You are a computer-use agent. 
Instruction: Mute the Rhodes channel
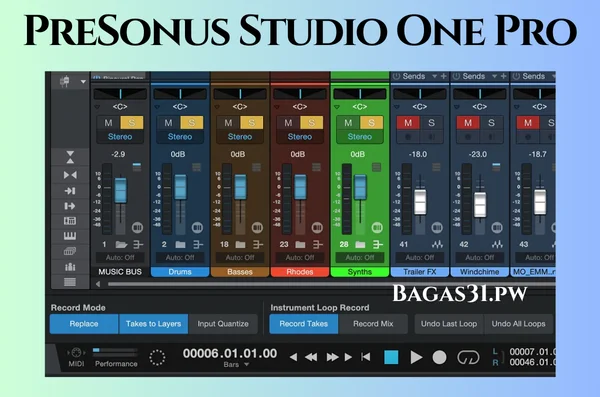pyautogui.click(x=288, y=123)
